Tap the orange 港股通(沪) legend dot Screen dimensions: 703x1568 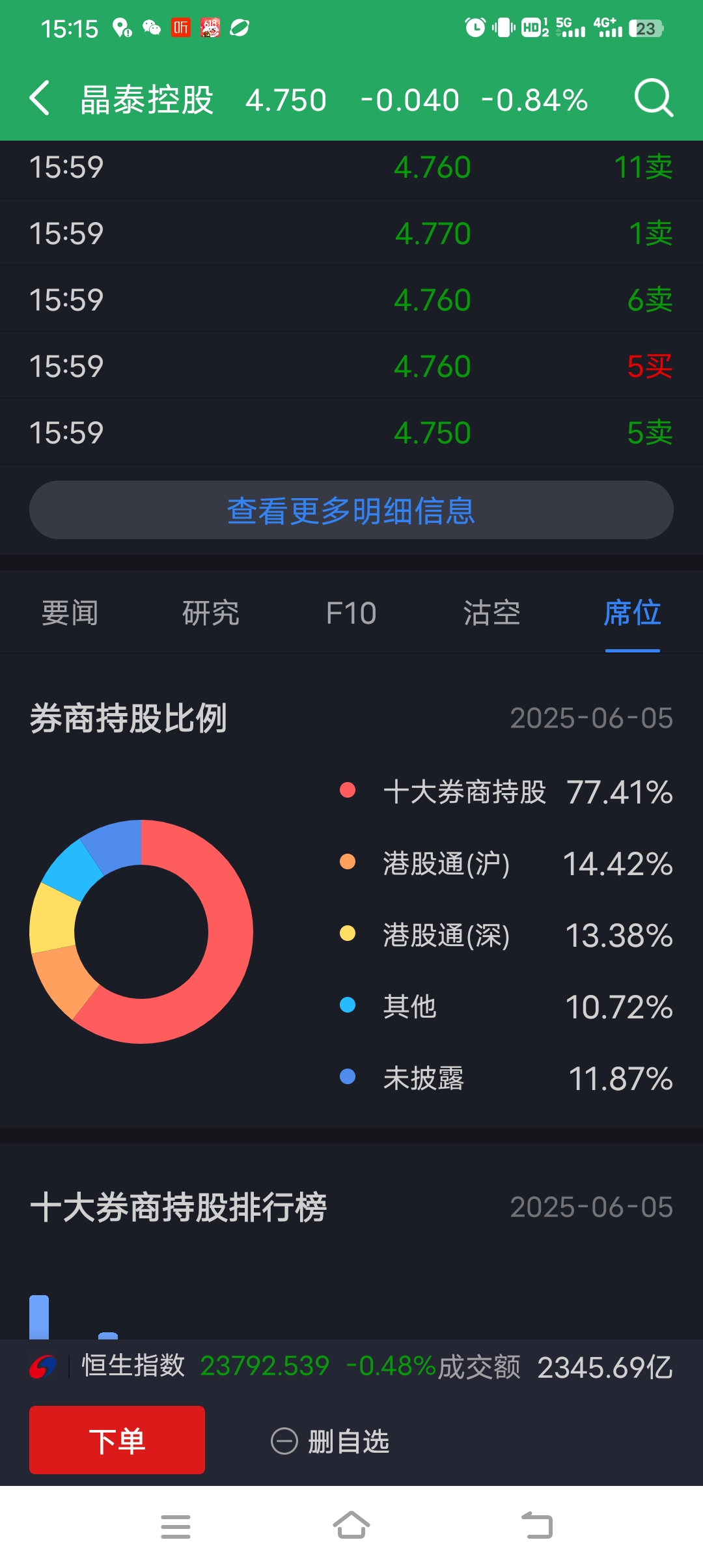click(x=348, y=861)
